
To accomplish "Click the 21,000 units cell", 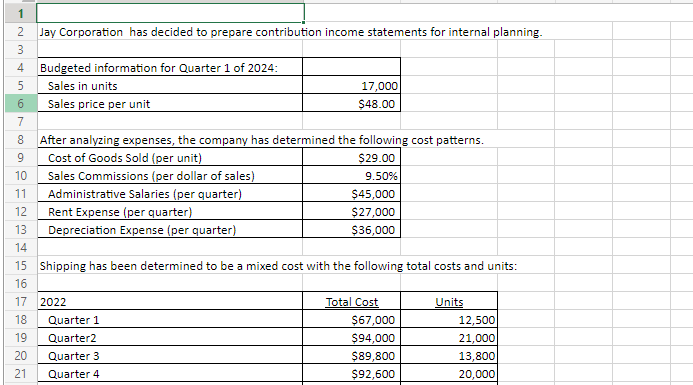I will (449, 338).
